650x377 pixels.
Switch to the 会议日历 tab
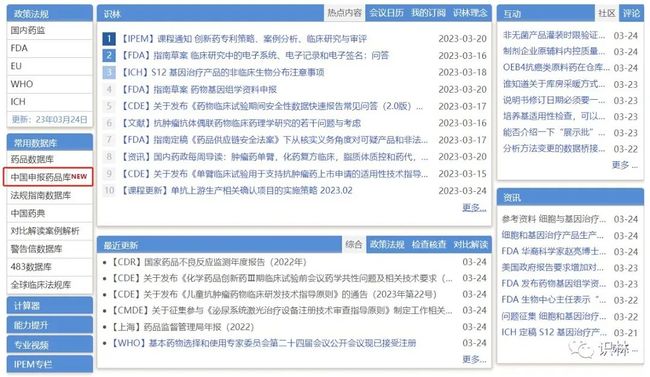click(x=386, y=13)
